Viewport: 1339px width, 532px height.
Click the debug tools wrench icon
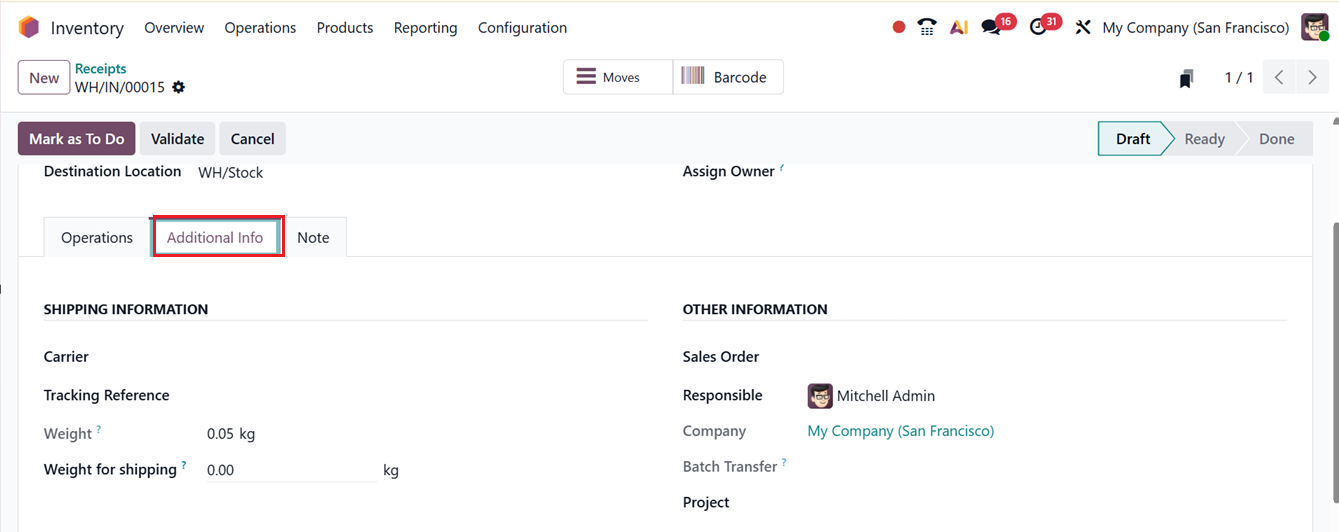(1083, 28)
